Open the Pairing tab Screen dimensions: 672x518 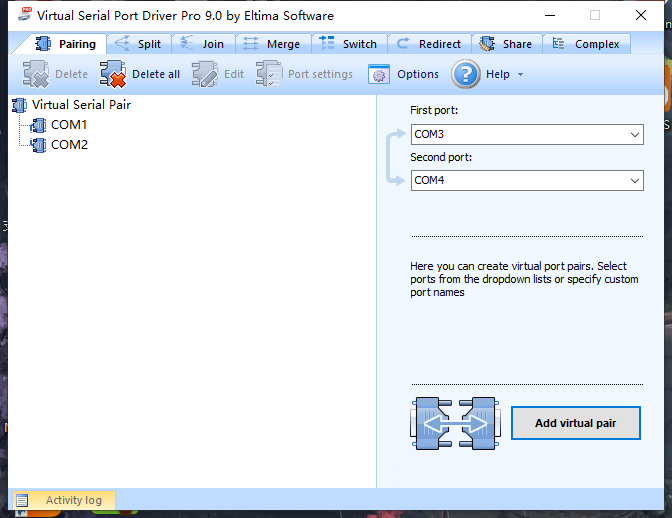[64, 44]
